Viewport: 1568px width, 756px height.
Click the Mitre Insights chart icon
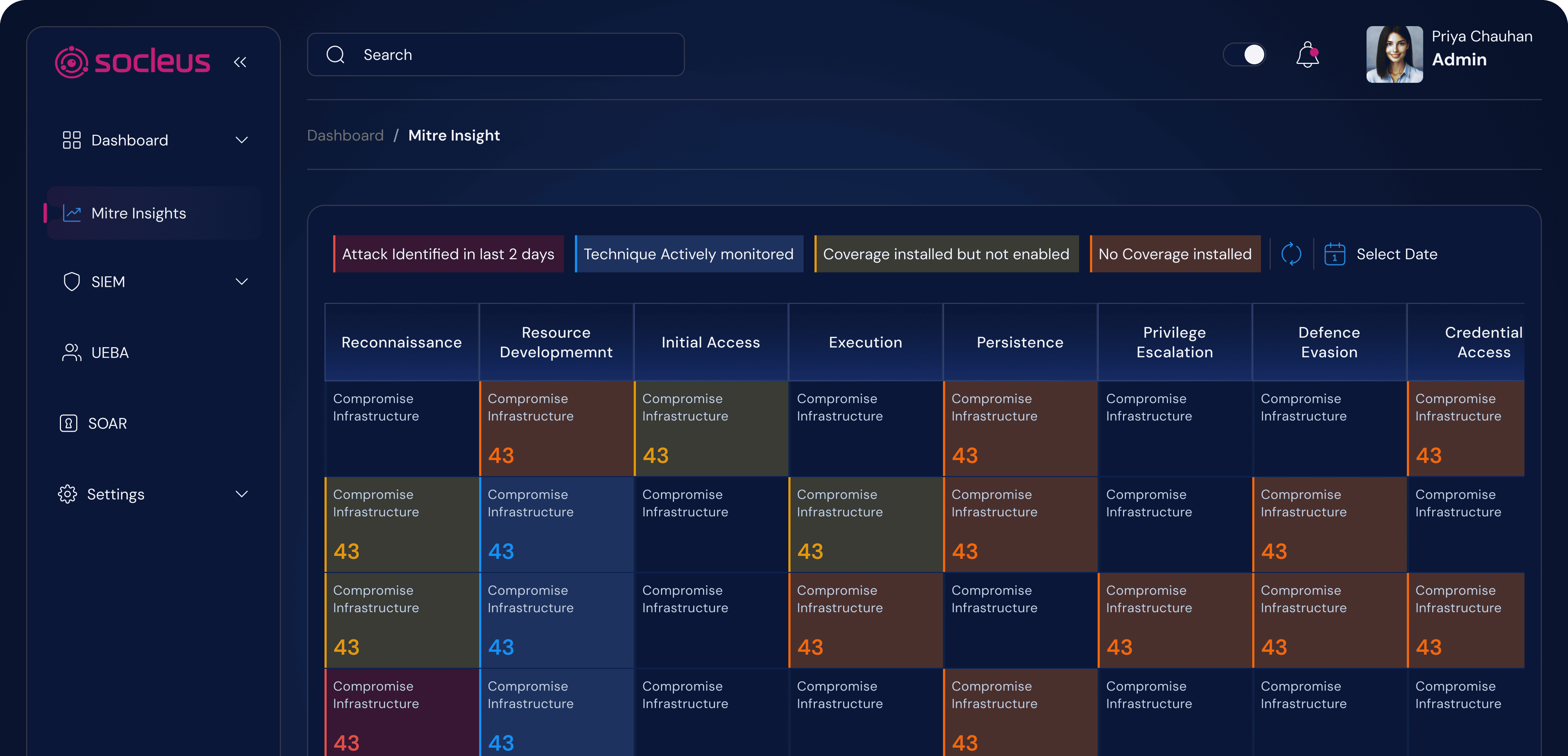(72, 213)
